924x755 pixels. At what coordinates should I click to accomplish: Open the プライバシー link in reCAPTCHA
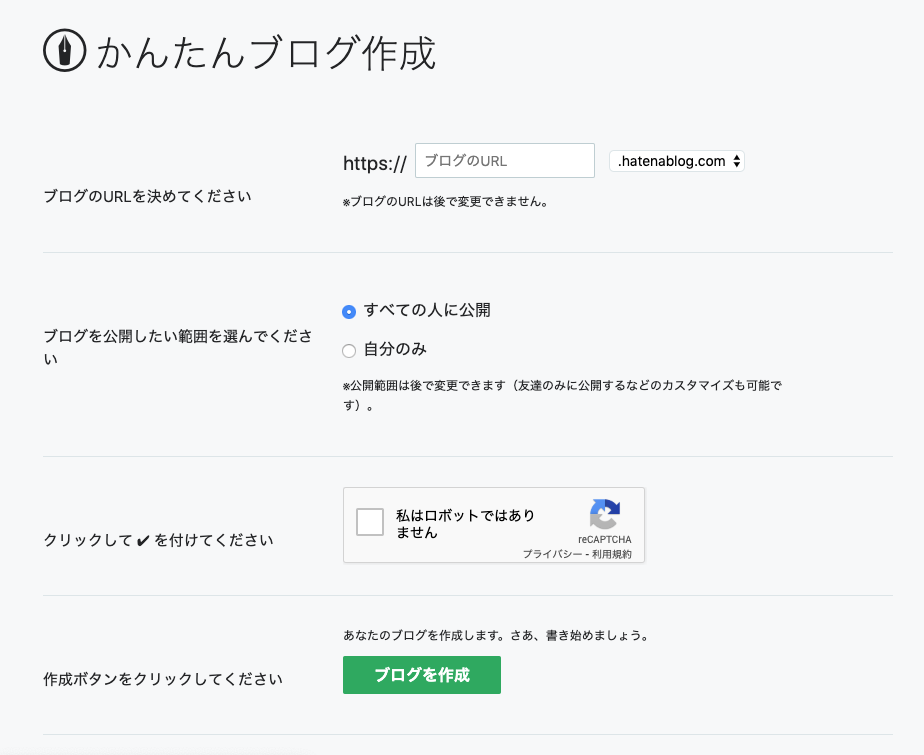(552, 554)
